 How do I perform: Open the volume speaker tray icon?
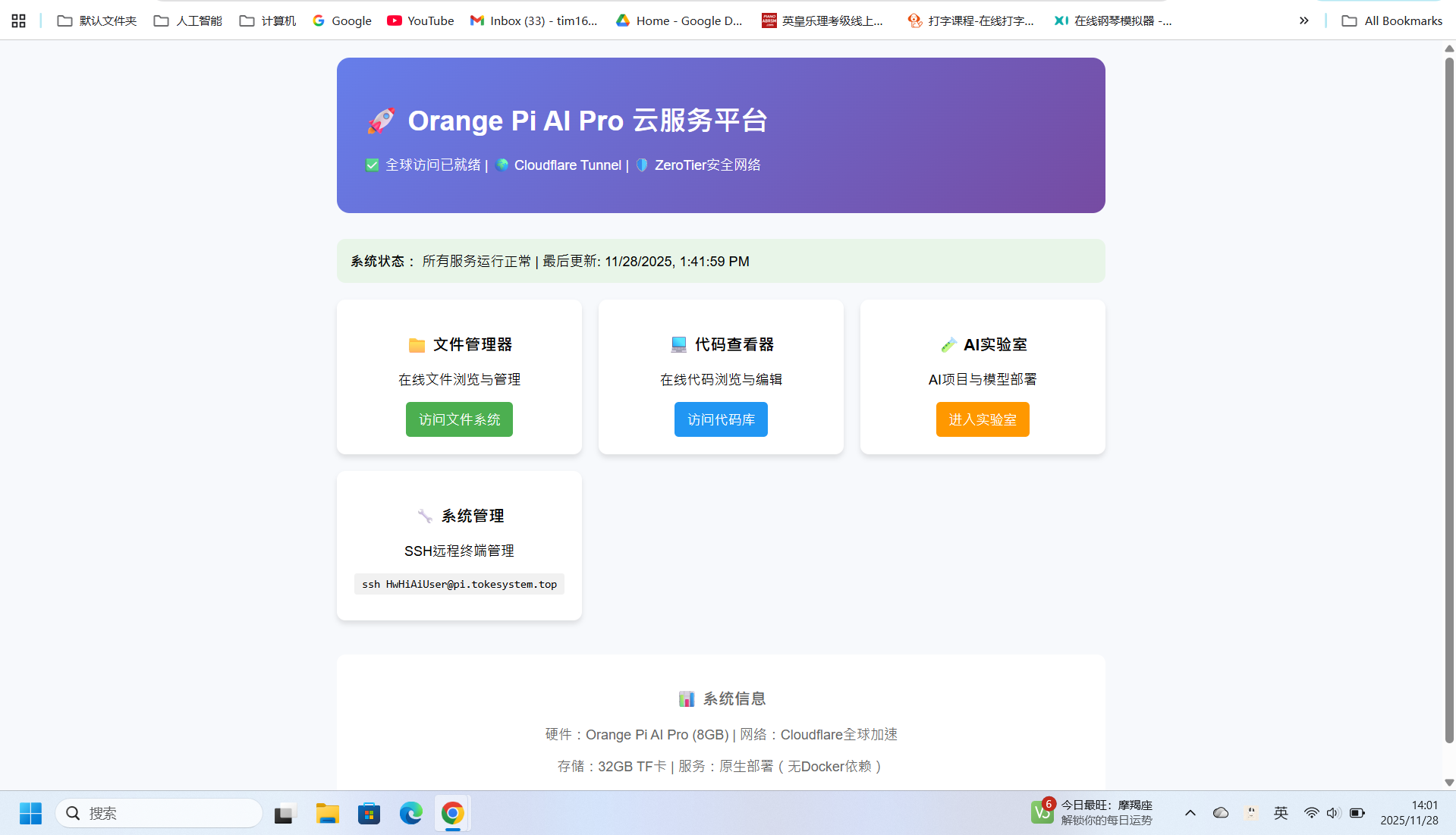(x=1334, y=813)
